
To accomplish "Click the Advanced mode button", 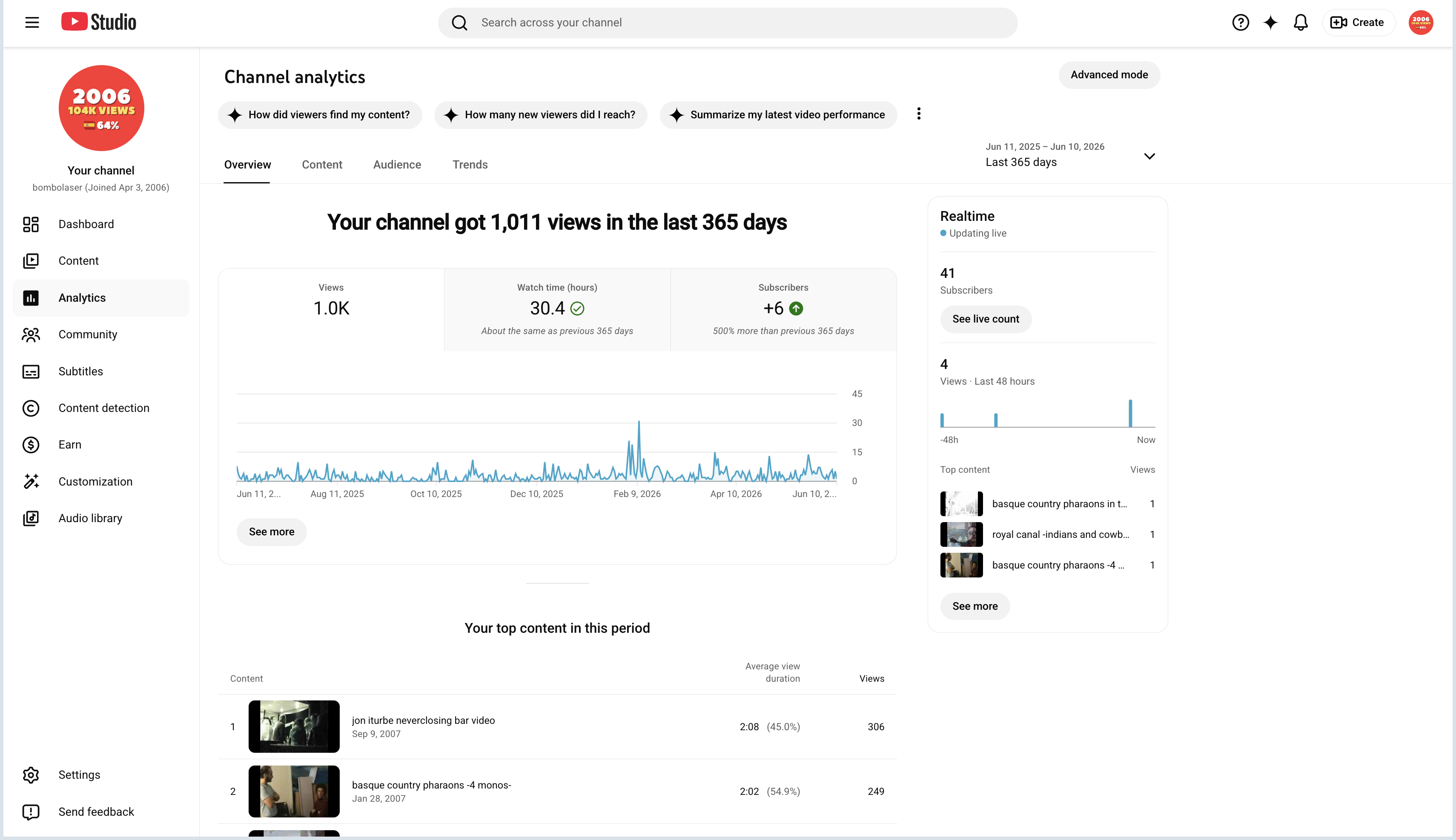I will 1109,75.
